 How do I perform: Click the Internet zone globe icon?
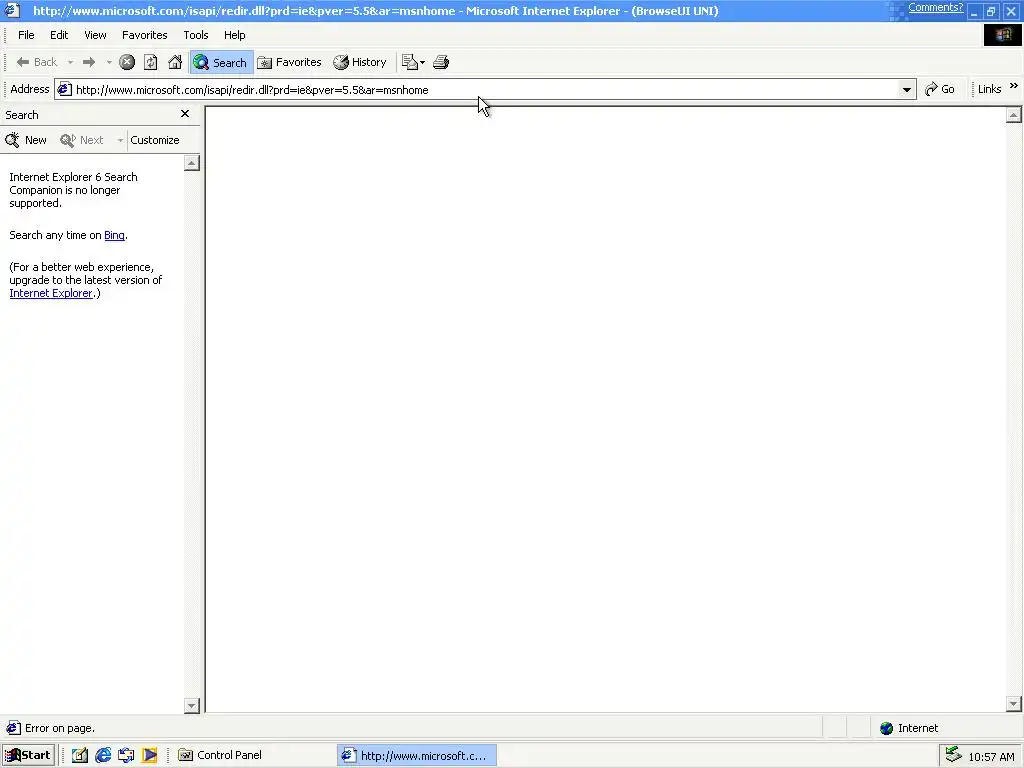click(886, 728)
